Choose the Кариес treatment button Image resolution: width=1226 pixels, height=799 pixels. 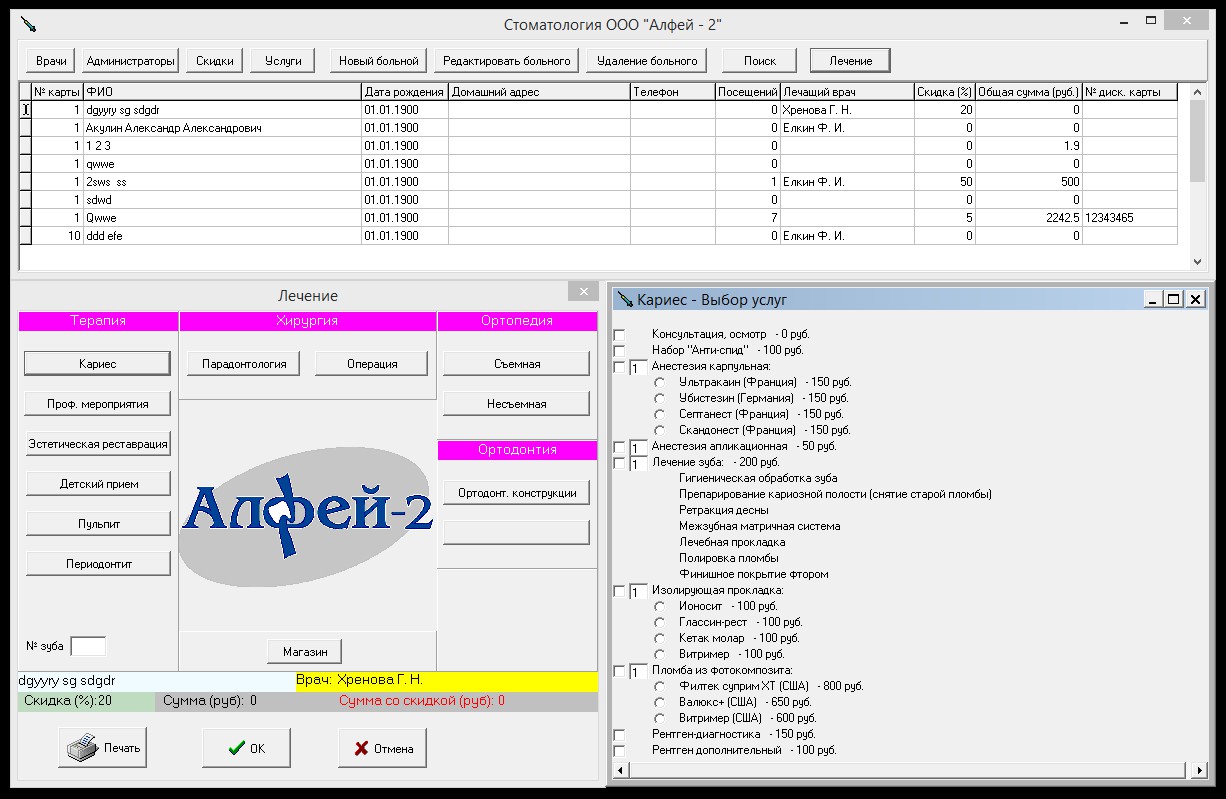tap(97, 364)
